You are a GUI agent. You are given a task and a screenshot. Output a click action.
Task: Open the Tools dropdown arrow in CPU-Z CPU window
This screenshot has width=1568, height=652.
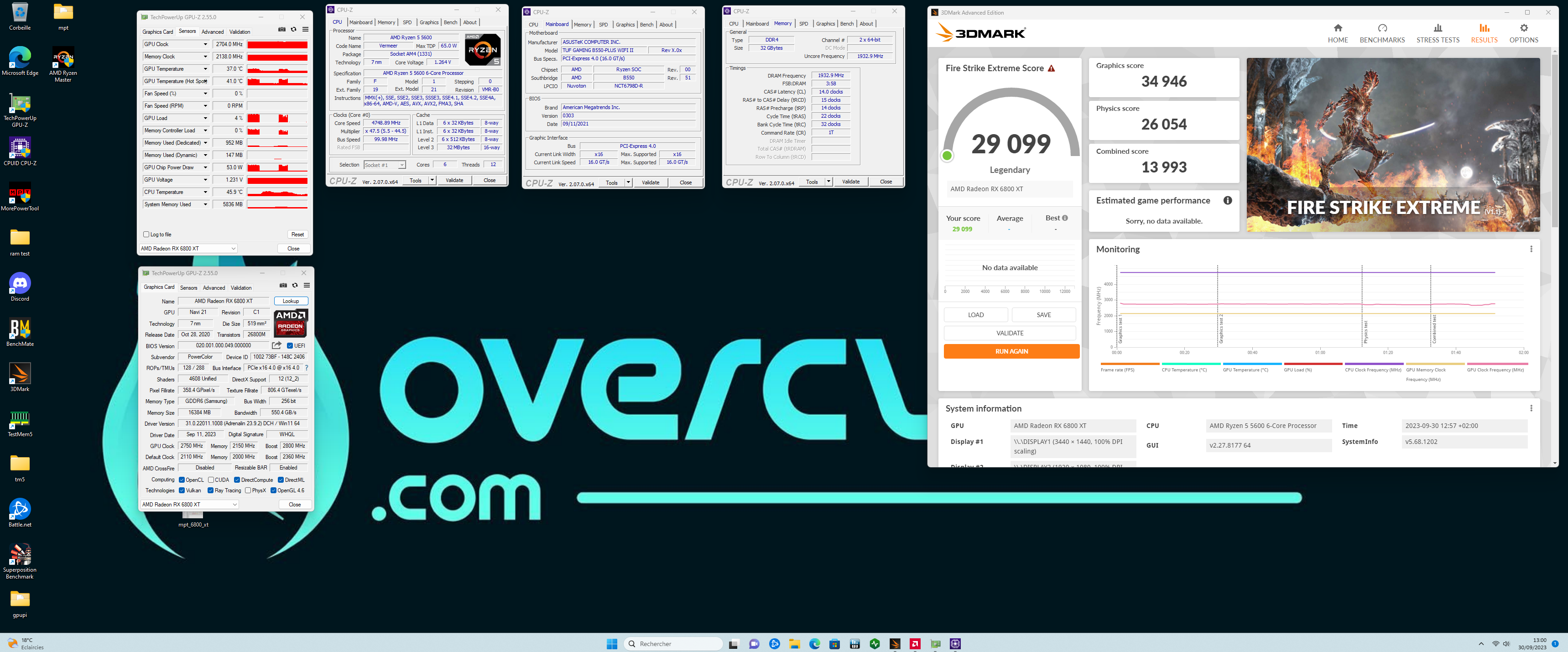pyautogui.click(x=432, y=180)
